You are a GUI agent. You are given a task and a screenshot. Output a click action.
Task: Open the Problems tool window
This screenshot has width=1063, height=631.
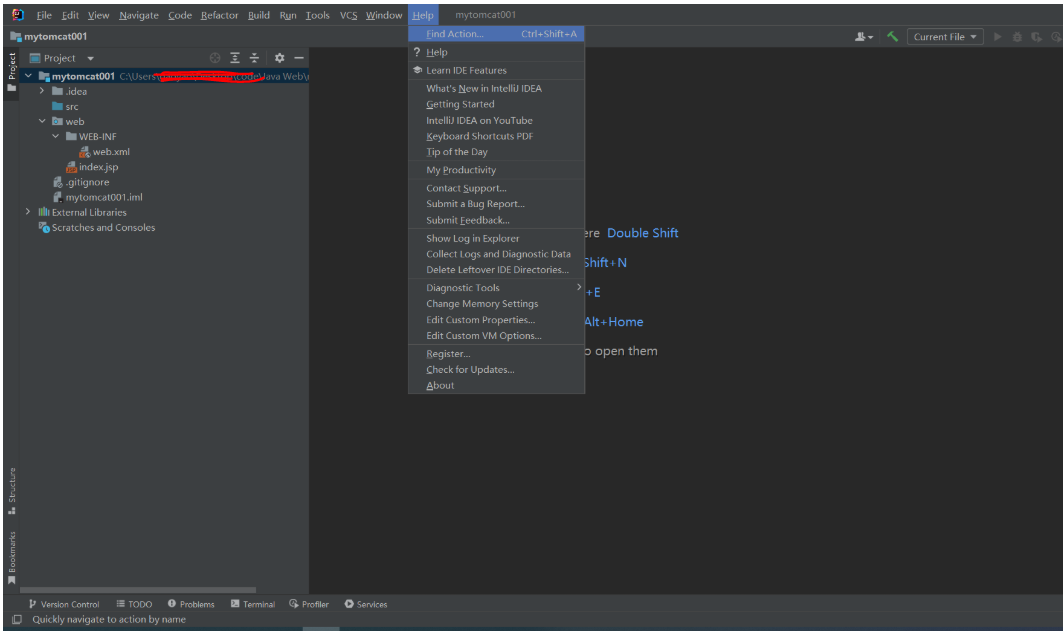click(x=191, y=604)
